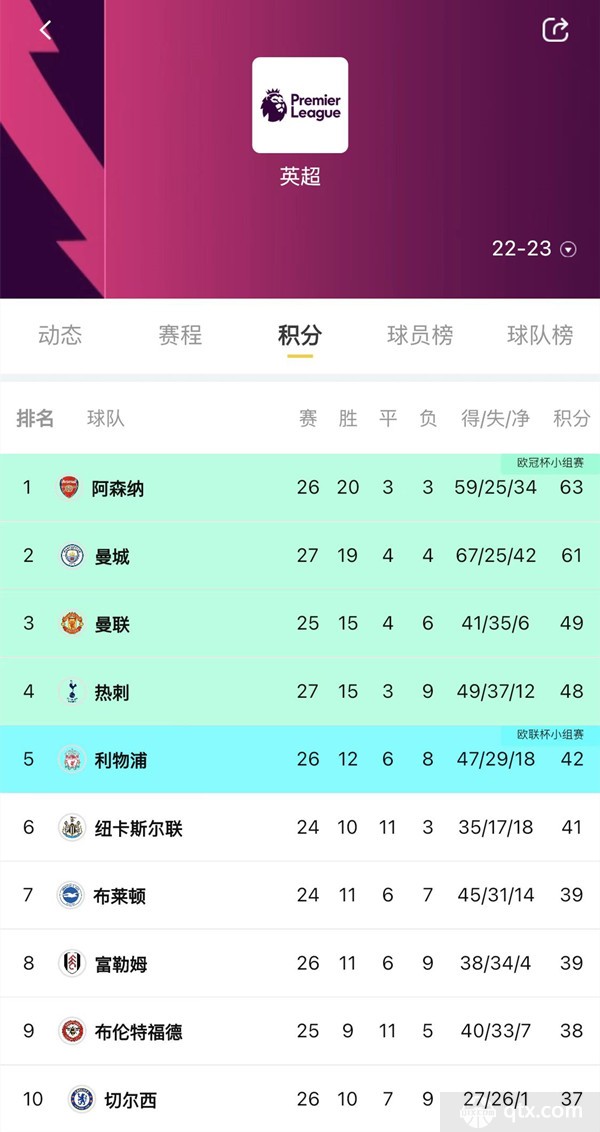Tap the Tottenham club crest
600x1132 pixels.
71,691
